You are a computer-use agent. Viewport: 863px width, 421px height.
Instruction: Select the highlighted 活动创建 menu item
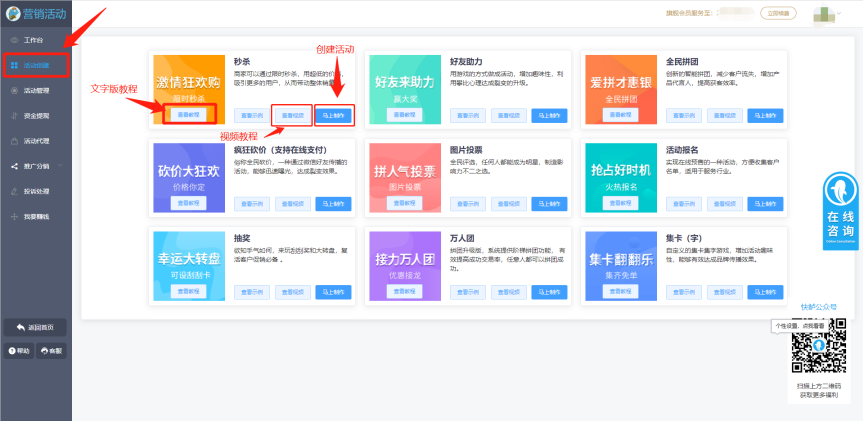[x=36, y=65]
